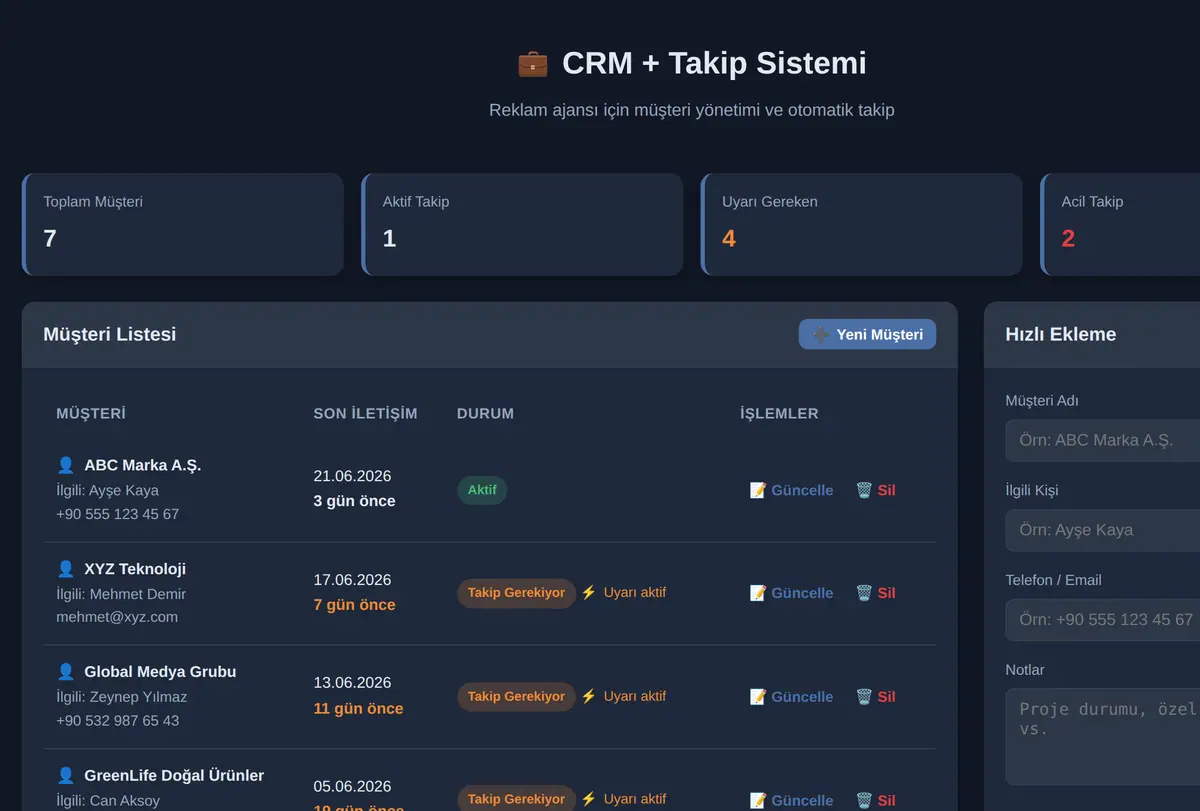Image resolution: width=1200 pixels, height=811 pixels.
Task: Click the email mehmet@xyz.com
Action: coord(117,617)
